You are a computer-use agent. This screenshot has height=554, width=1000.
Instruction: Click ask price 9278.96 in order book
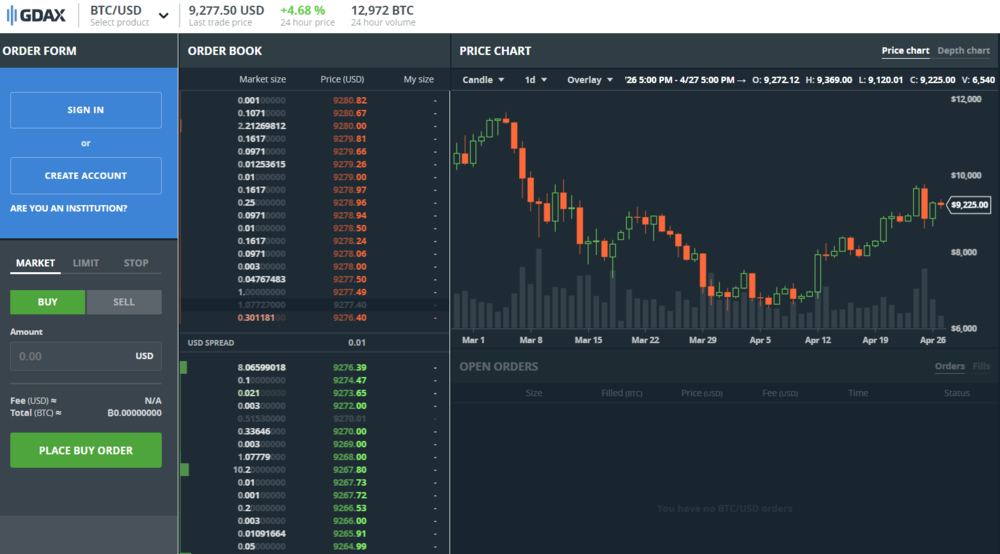tap(349, 203)
